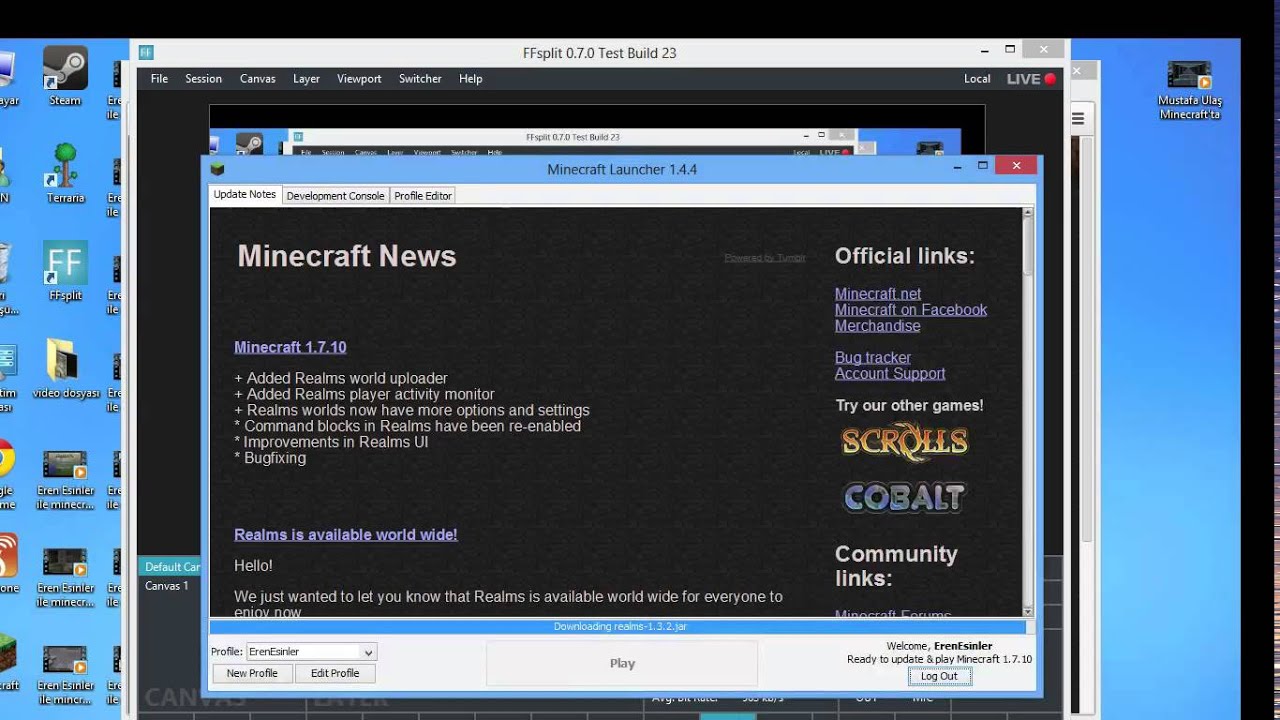Open the Account Support link
This screenshot has height=720, width=1280.
coord(890,374)
